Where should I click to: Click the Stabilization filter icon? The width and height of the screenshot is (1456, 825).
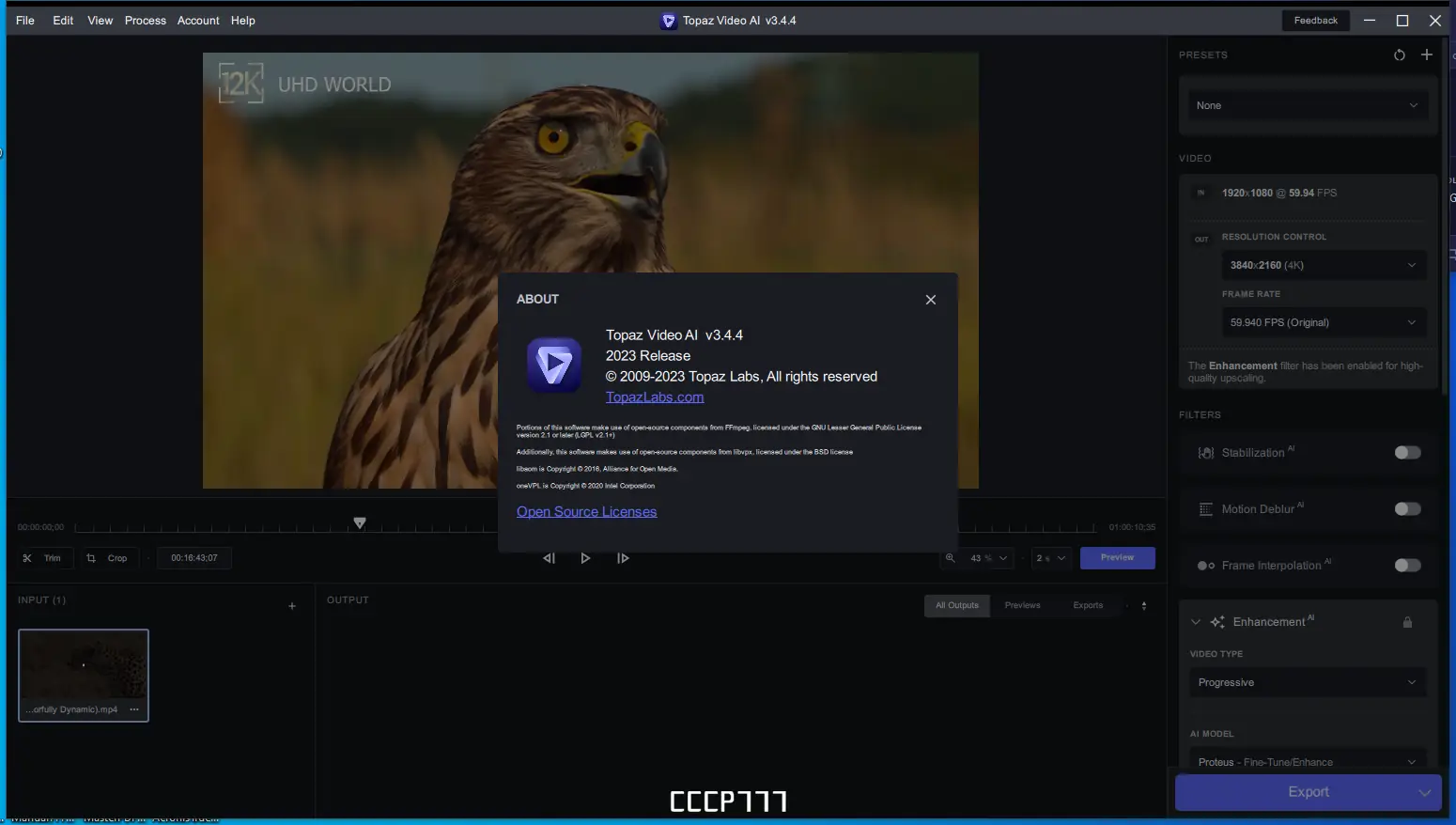tap(1206, 453)
